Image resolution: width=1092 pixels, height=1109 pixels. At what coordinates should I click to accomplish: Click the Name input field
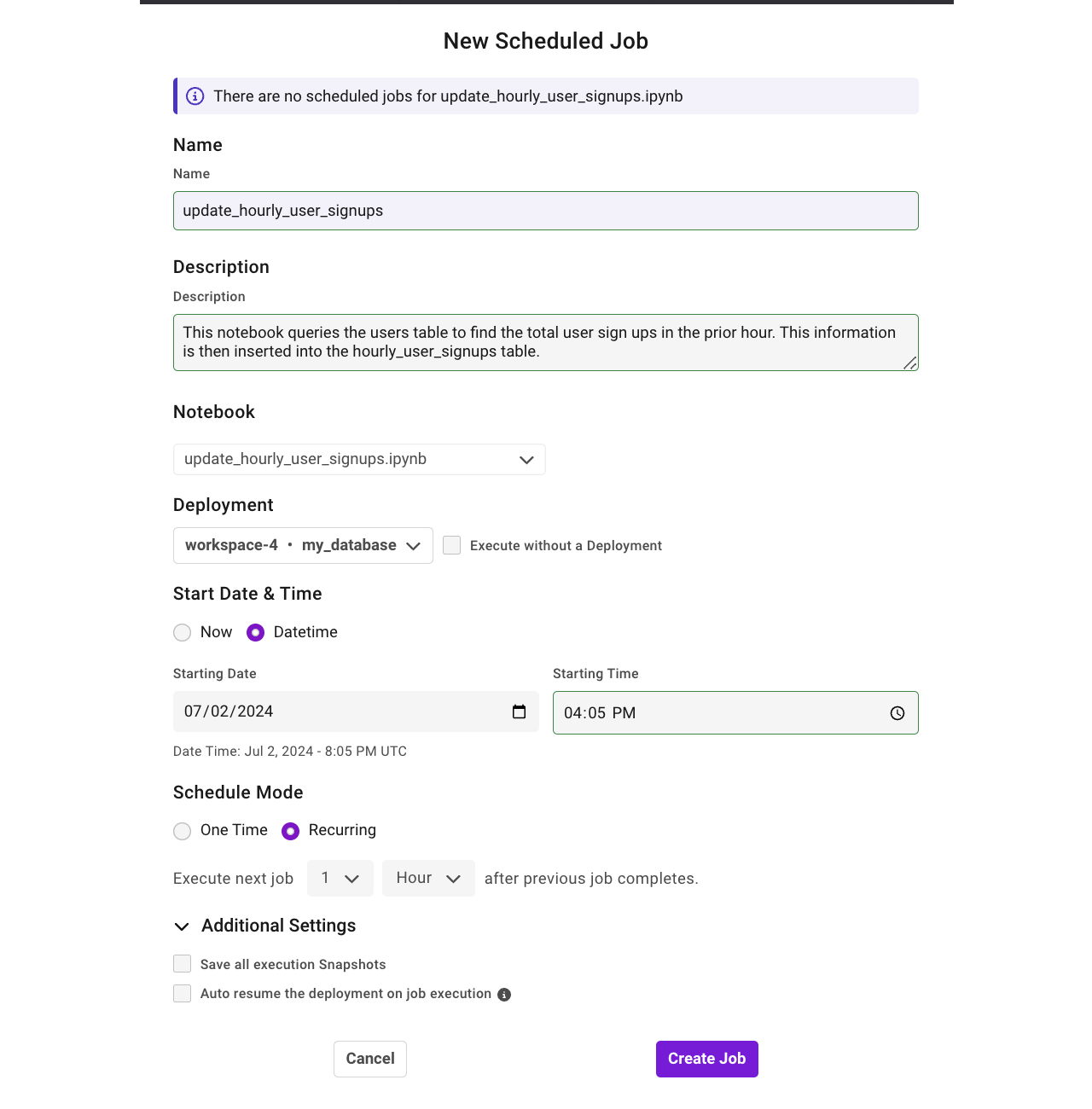click(x=545, y=211)
